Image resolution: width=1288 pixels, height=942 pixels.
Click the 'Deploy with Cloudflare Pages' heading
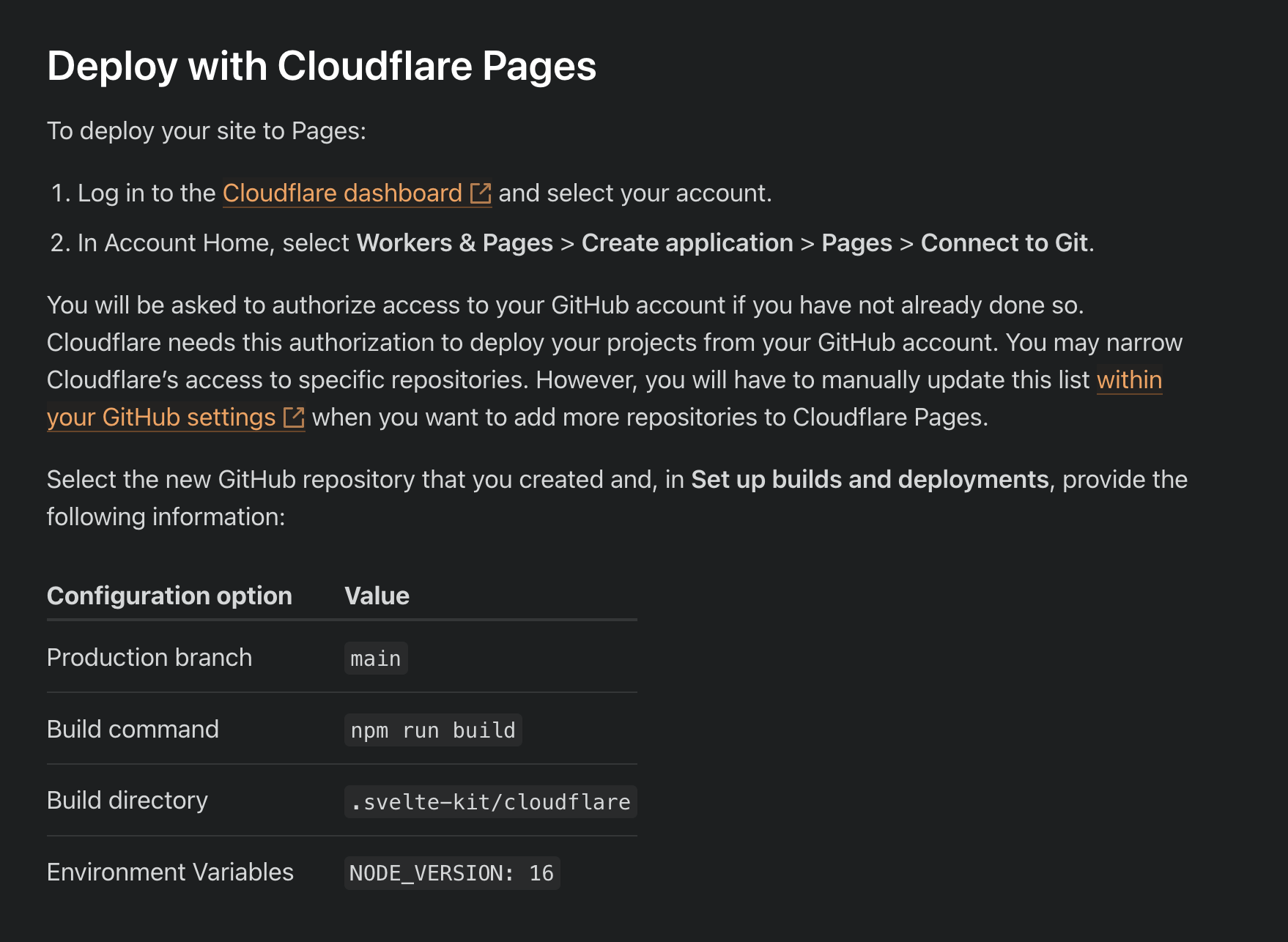click(322, 66)
